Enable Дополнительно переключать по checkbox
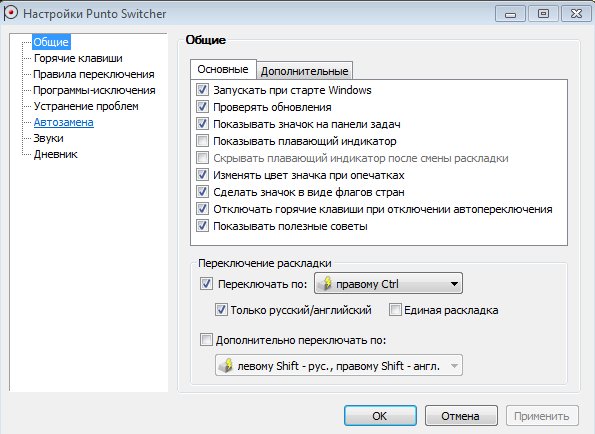 [206, 340]
